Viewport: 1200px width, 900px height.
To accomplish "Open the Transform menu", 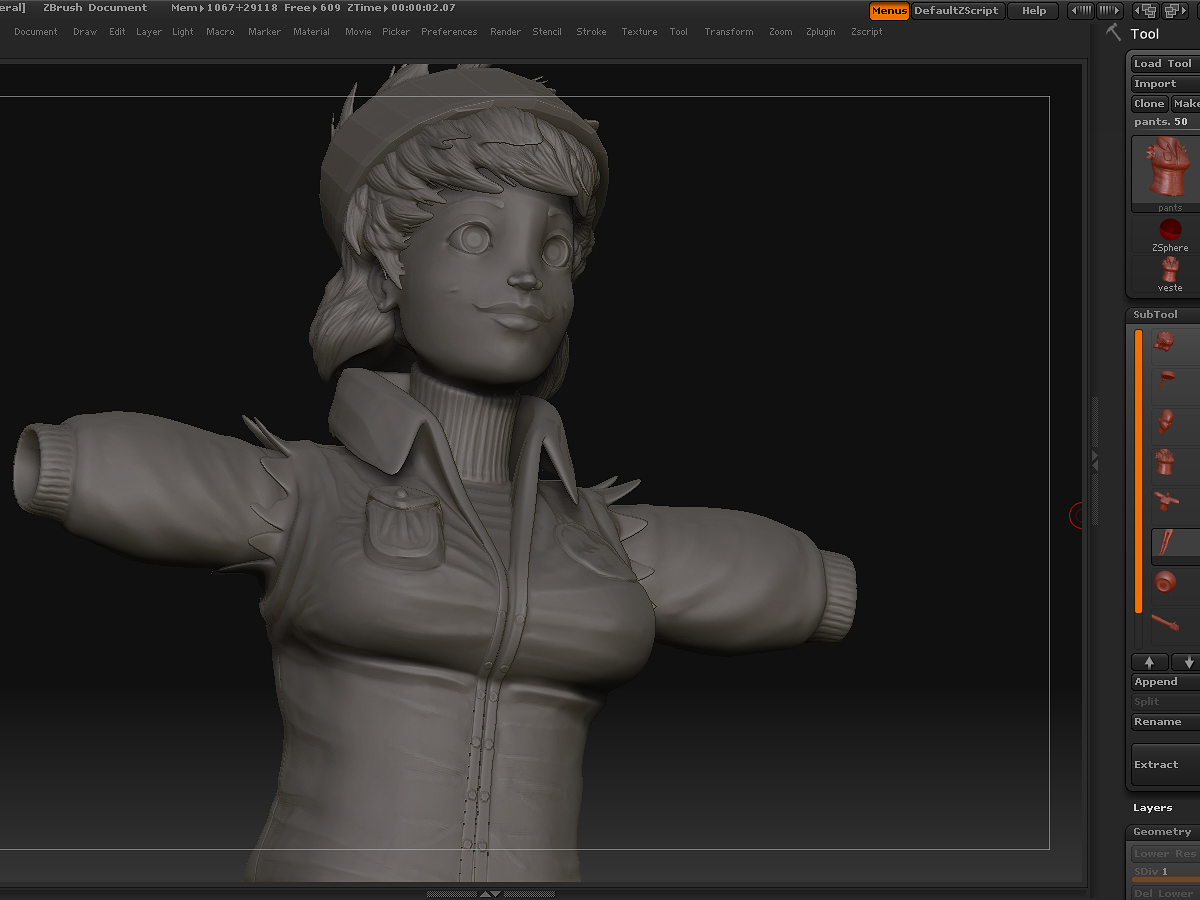I will coord(729,32).
